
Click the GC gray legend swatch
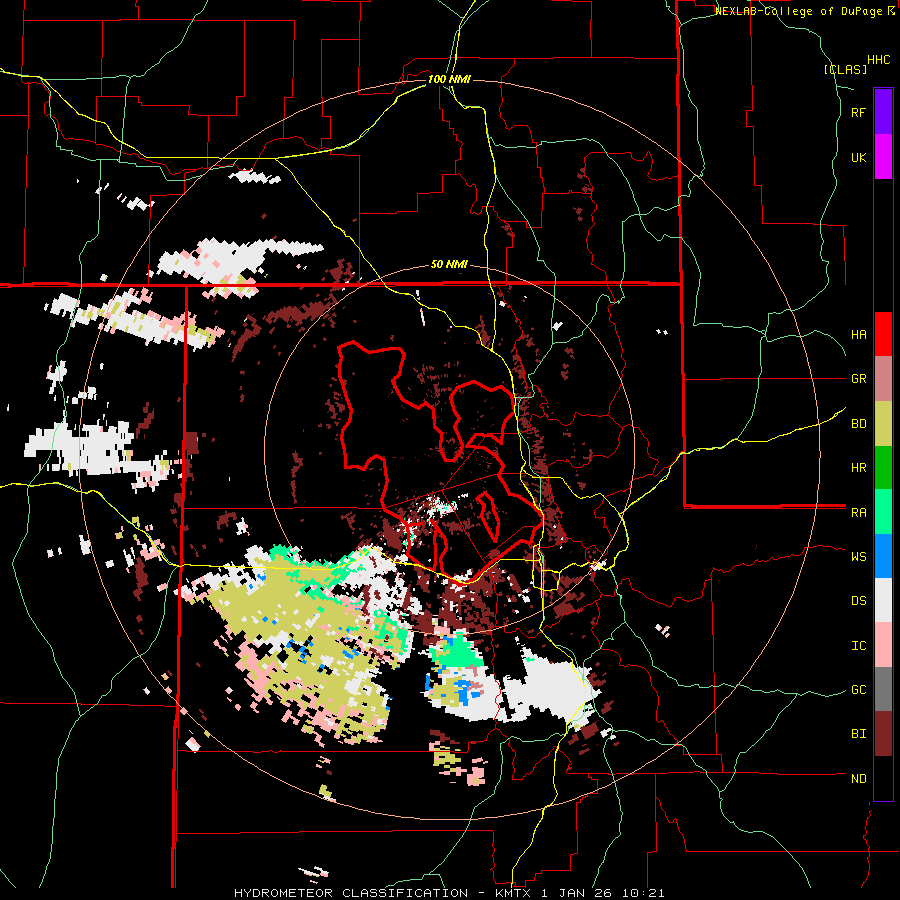pos(883,689)
